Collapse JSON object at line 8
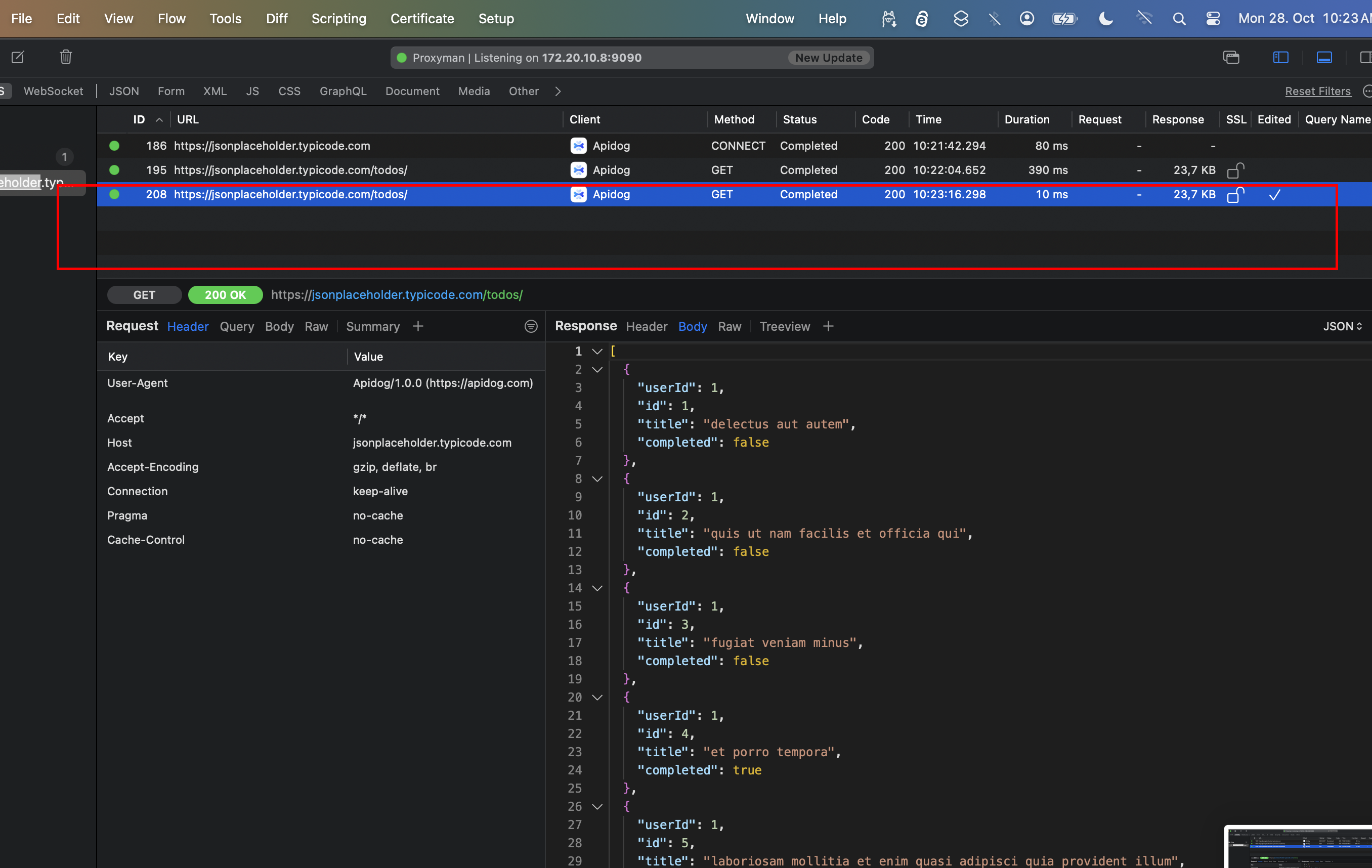 (597, 479)
